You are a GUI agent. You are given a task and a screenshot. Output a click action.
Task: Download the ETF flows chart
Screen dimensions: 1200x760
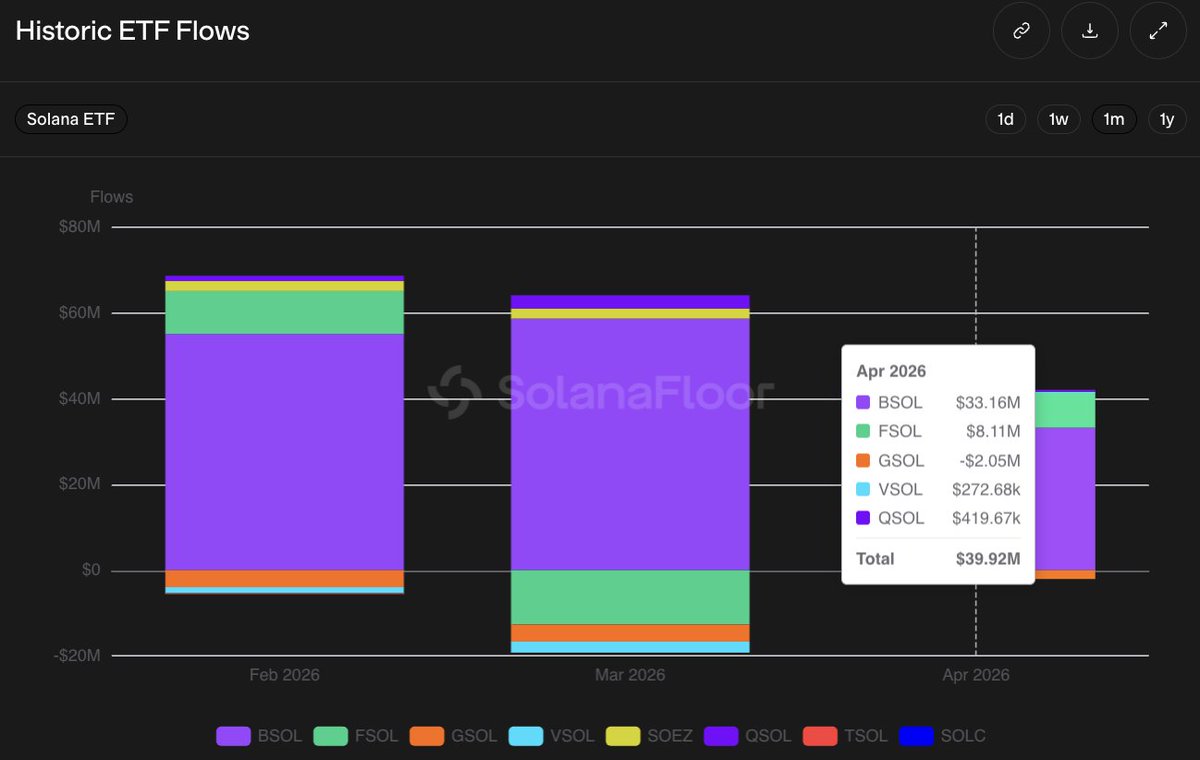tap(1090, 31)
